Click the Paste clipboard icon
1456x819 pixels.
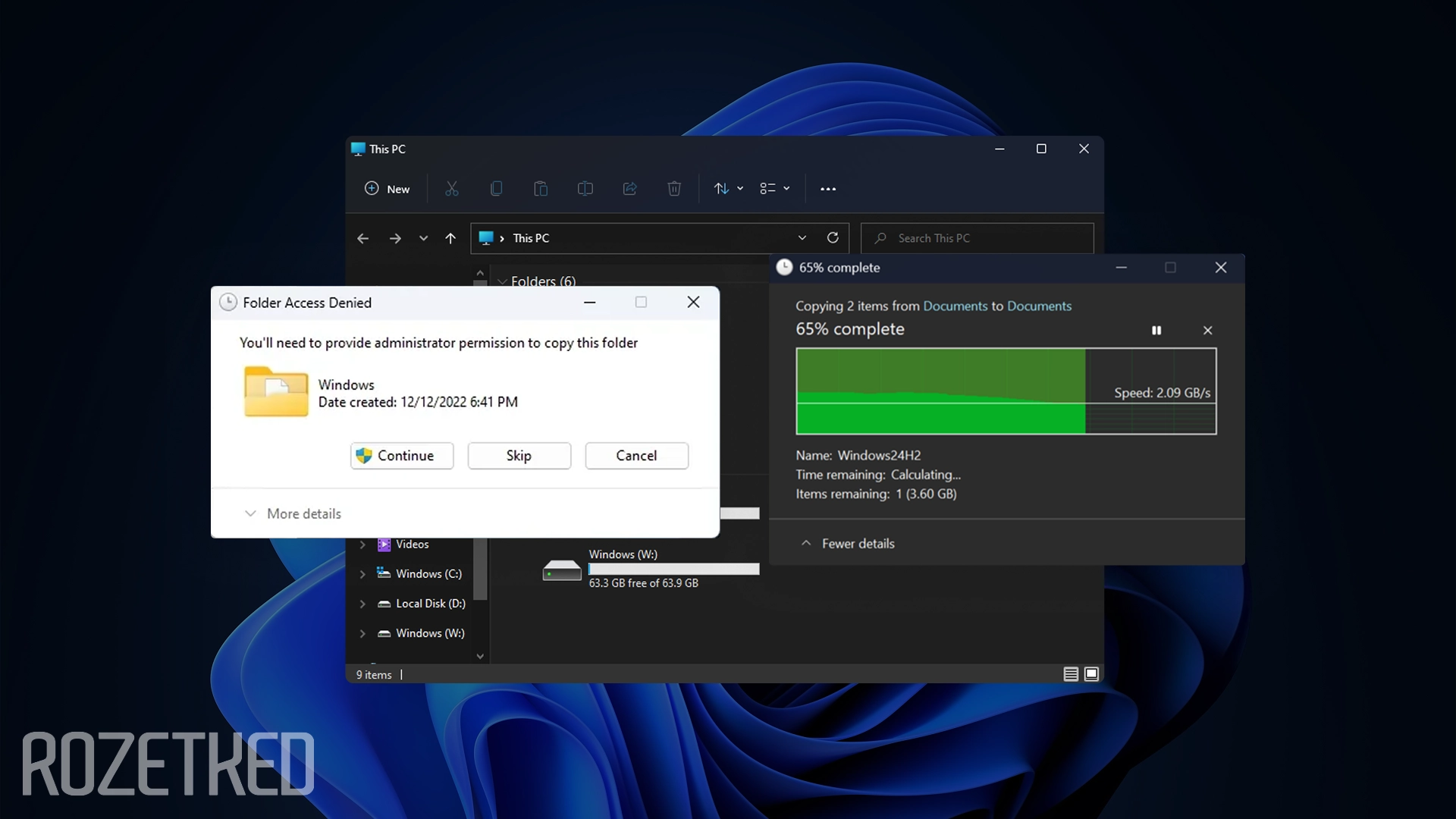[x=541, y=189]
